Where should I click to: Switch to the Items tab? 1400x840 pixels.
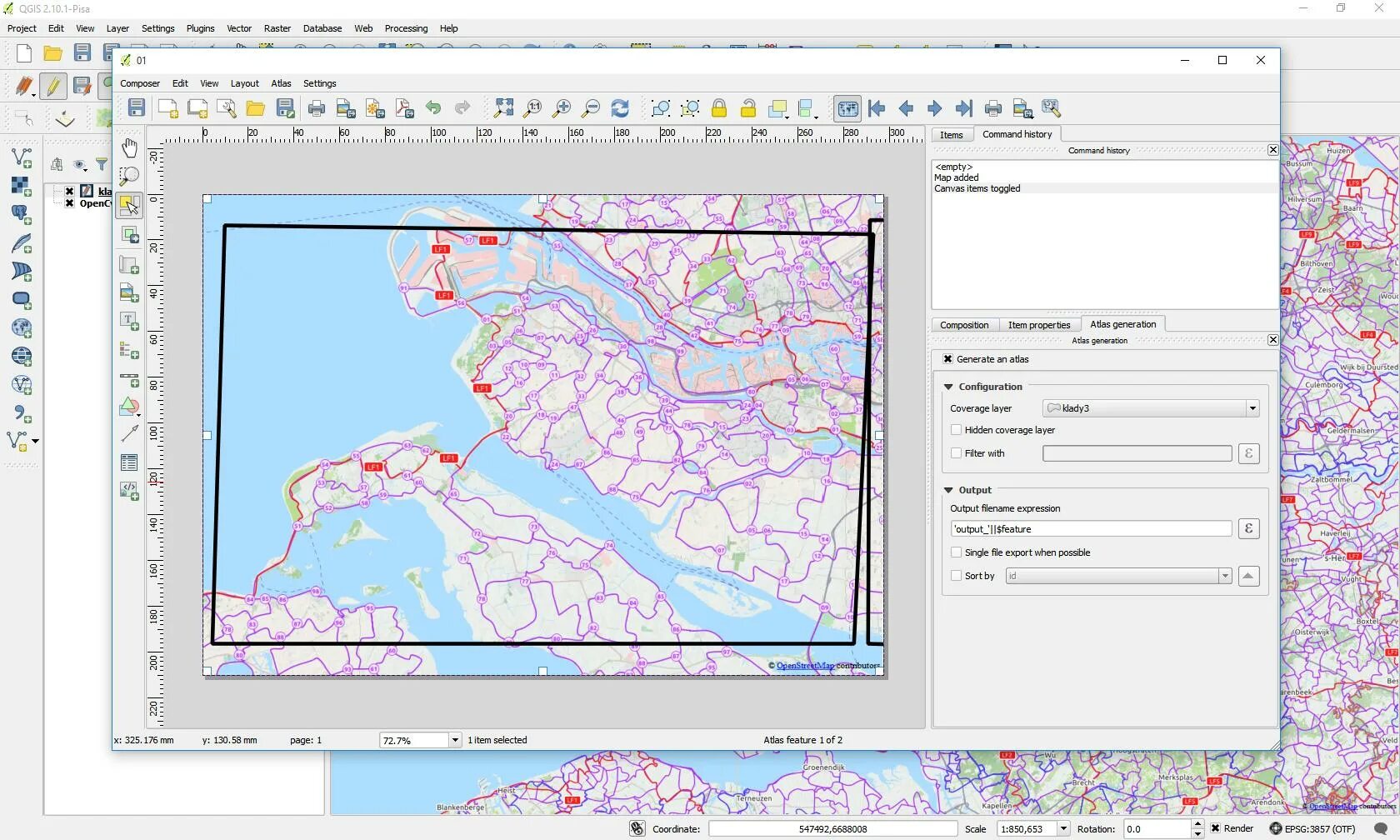[952, 135]
